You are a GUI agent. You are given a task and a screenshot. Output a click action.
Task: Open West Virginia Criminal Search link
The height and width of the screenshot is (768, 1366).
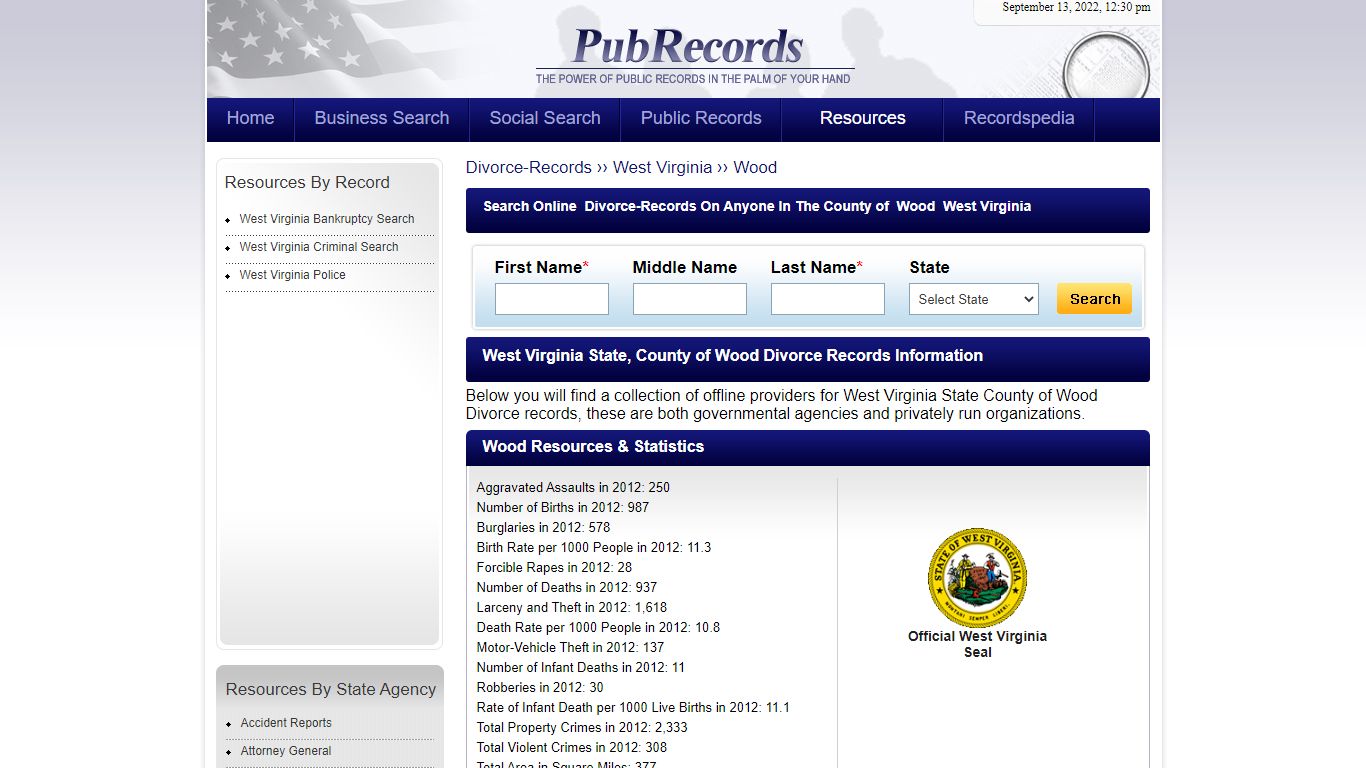tap(319, 247)
